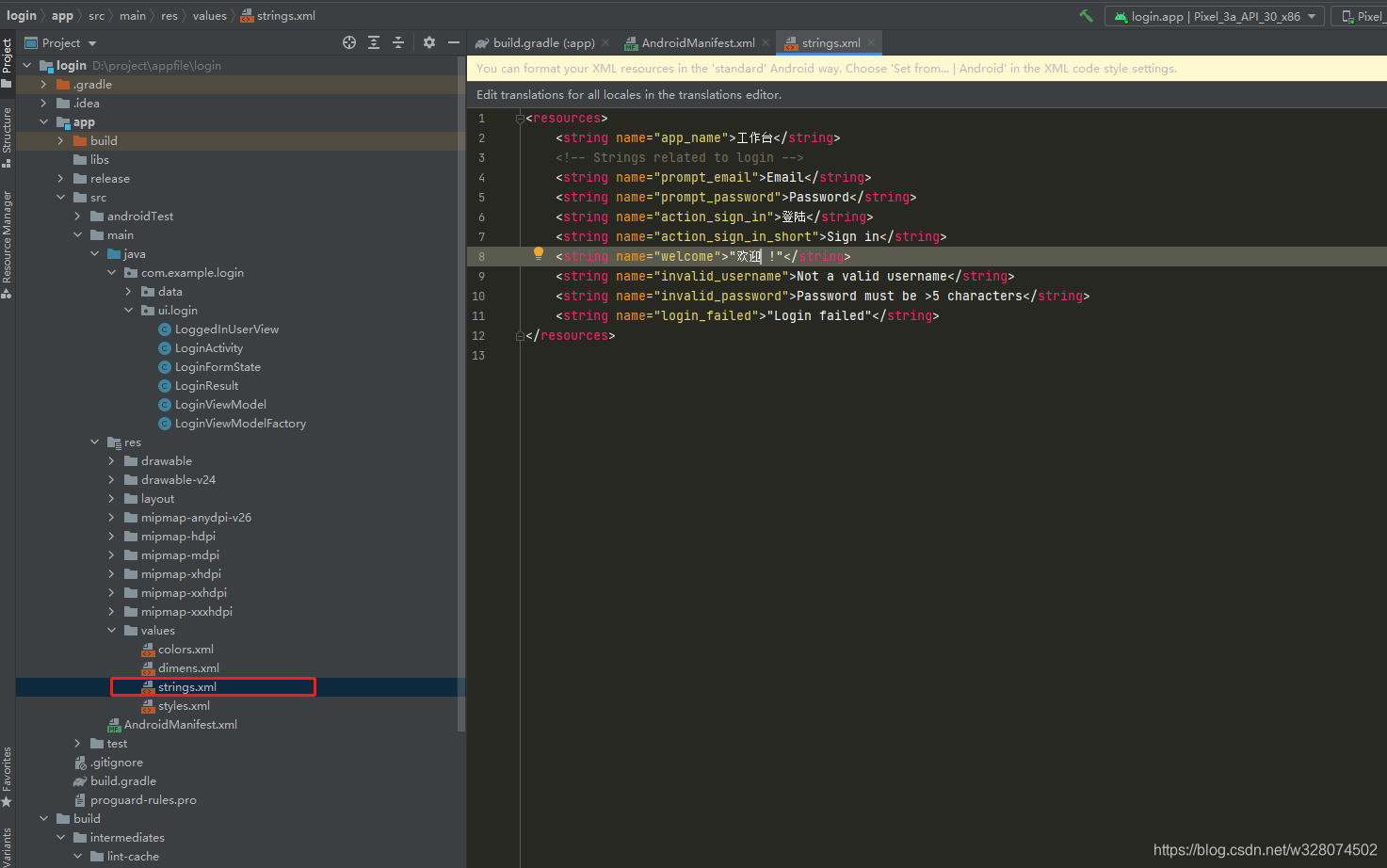Click the 'main' breadcrumb in navigation bar
Viewport: 1387px width, 868px height.
point(133,16)
